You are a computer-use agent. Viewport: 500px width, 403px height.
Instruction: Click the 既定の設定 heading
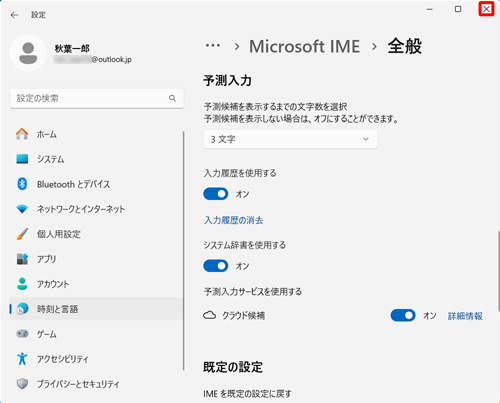pyautogui.click(x=233, y=367)
